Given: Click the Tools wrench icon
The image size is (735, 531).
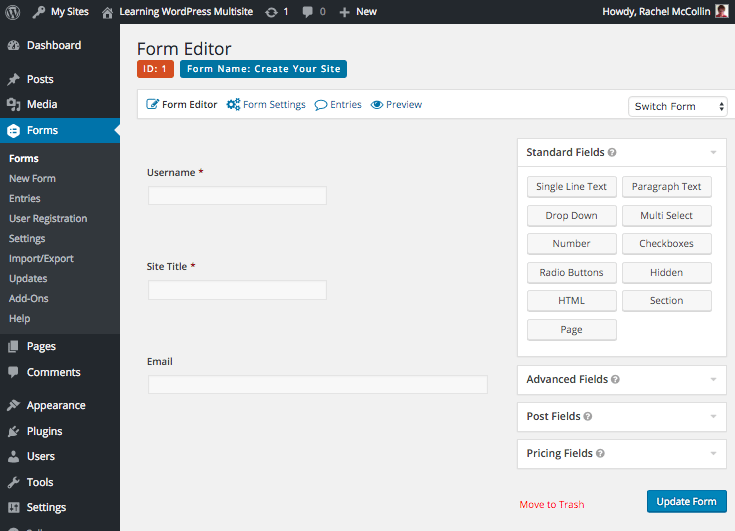Looking at the screenshot, I should (x=14, y=482).
